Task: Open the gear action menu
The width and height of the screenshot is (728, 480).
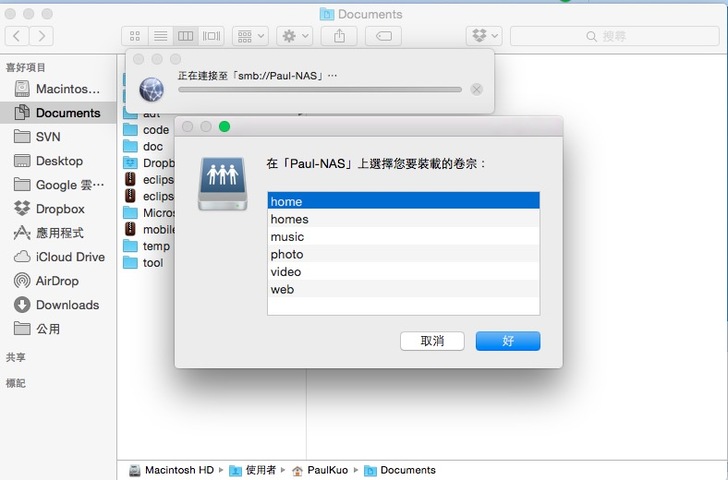Action: 295,36
